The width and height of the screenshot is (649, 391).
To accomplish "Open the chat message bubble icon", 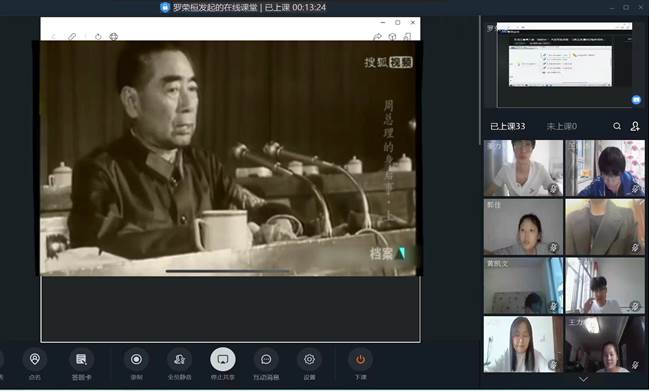I will point(266,360).
